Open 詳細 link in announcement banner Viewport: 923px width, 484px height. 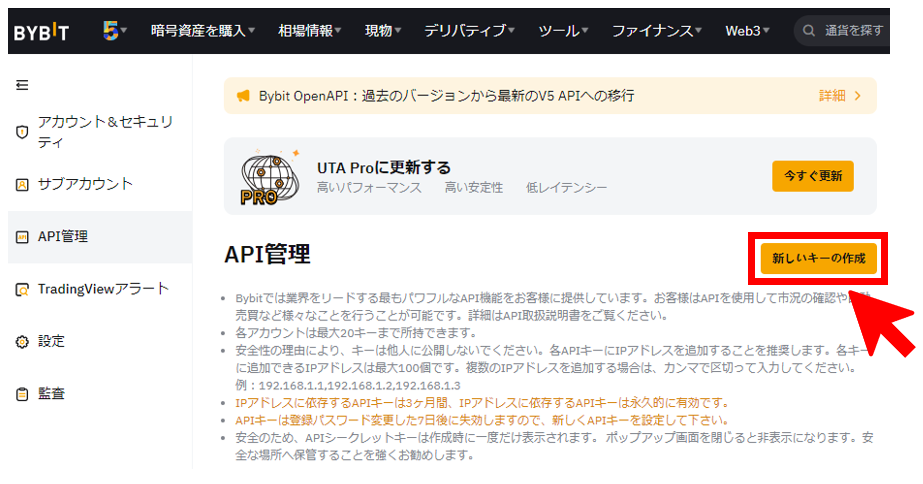(832, 96)
